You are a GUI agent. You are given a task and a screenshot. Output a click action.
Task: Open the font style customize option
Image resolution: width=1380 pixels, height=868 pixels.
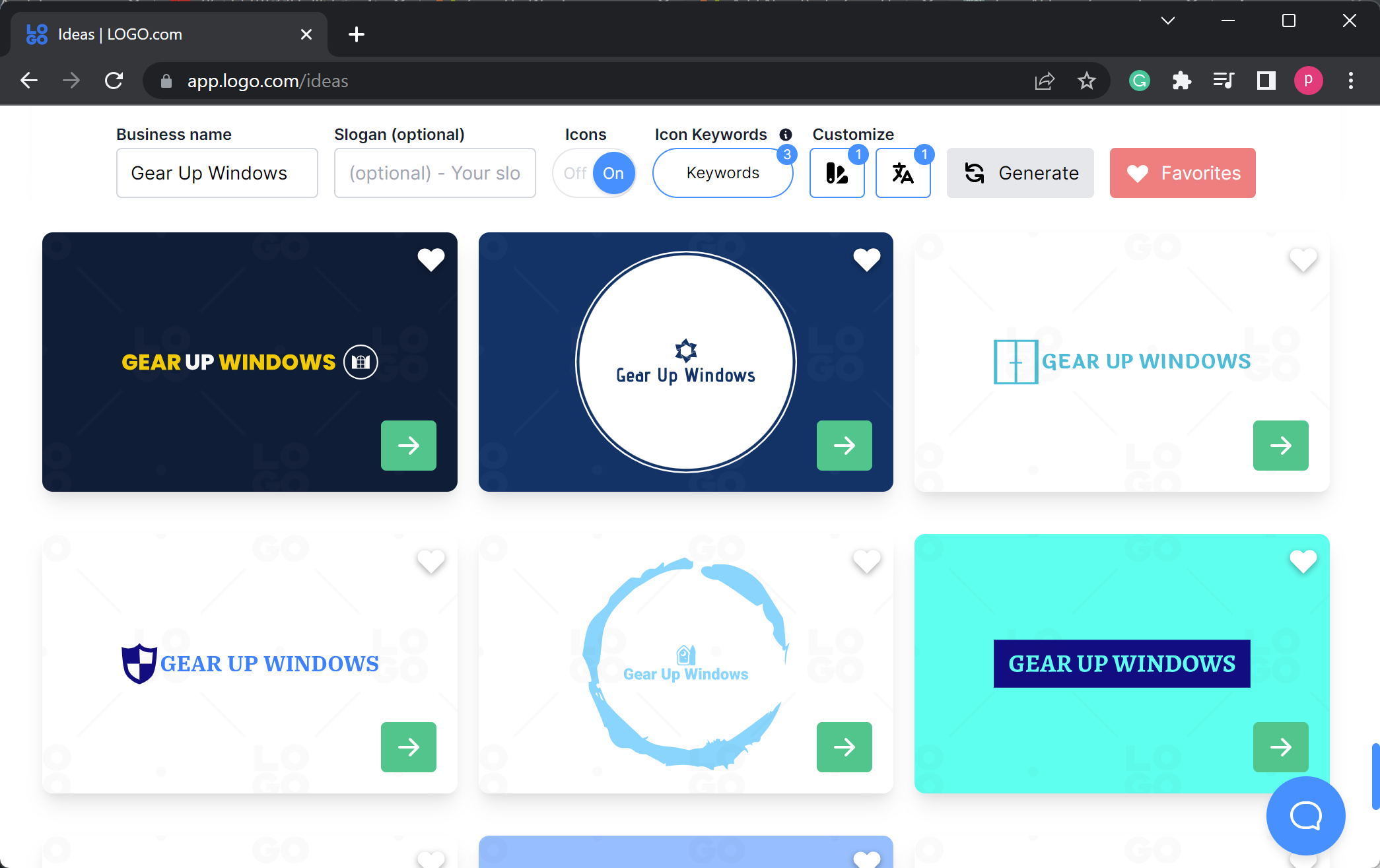pyautogui.click(x=903, y=173)
